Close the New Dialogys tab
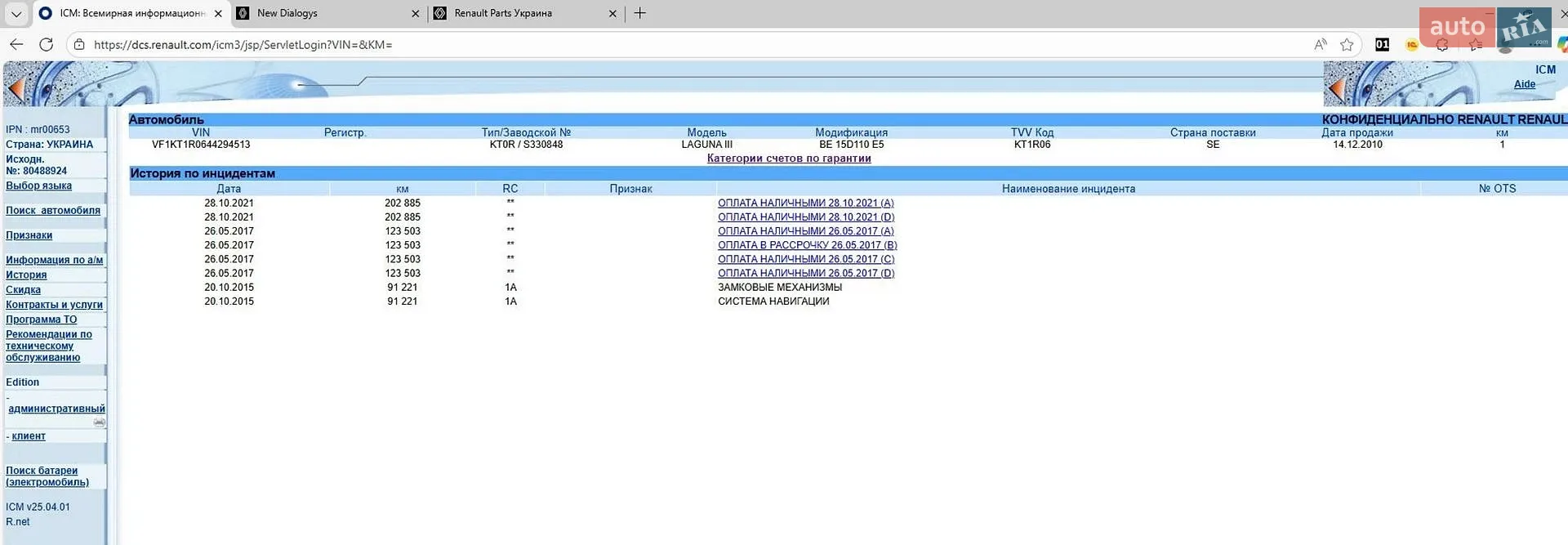This screenshot has width=1568, height=545. [415, 13]
